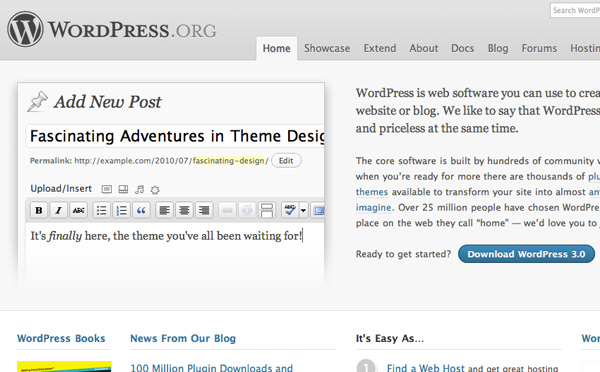Click the Add Video upload icon

(x=123, y=189)
